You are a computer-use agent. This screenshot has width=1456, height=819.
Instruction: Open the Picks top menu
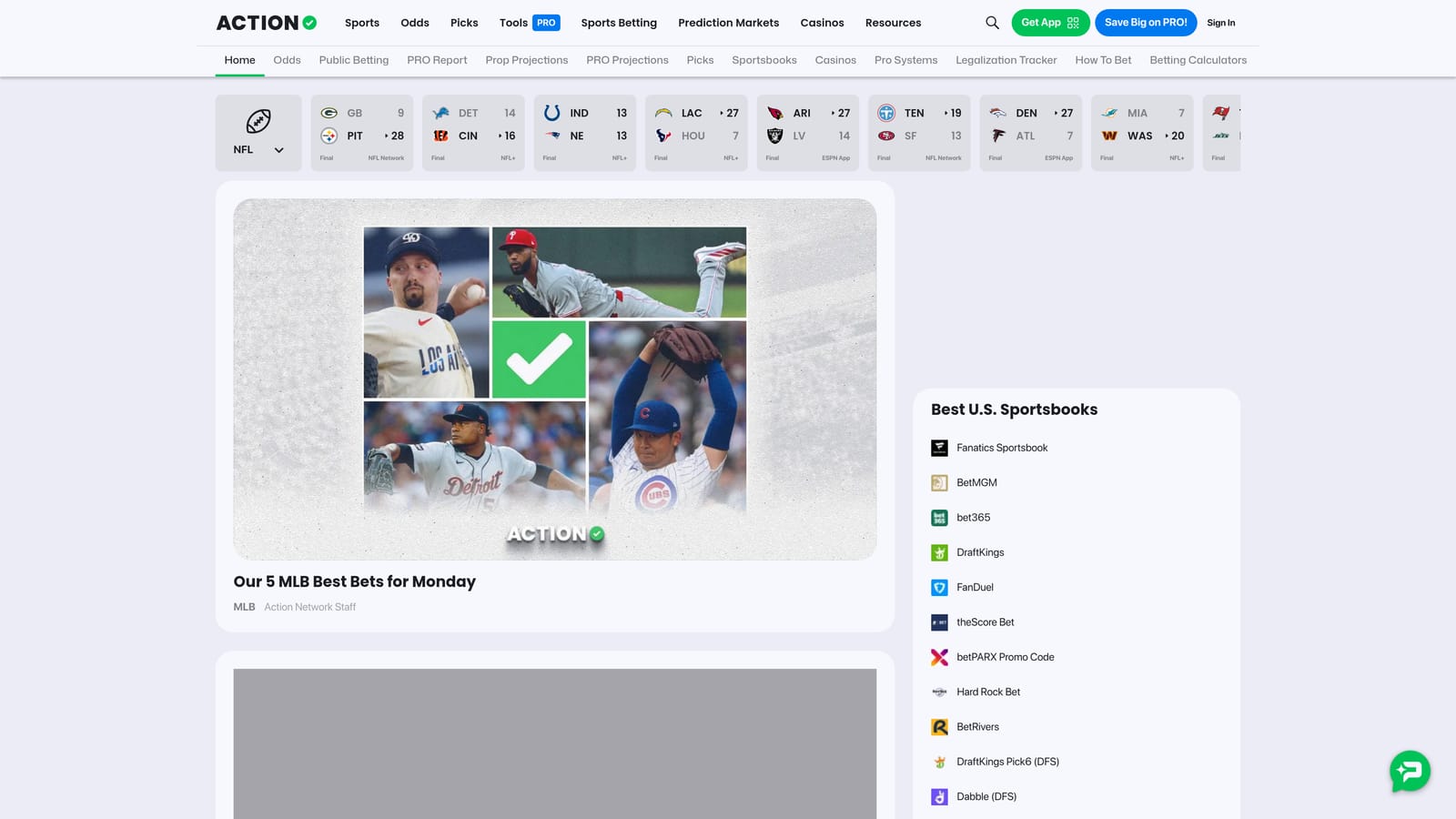click(x=464, y=23)
